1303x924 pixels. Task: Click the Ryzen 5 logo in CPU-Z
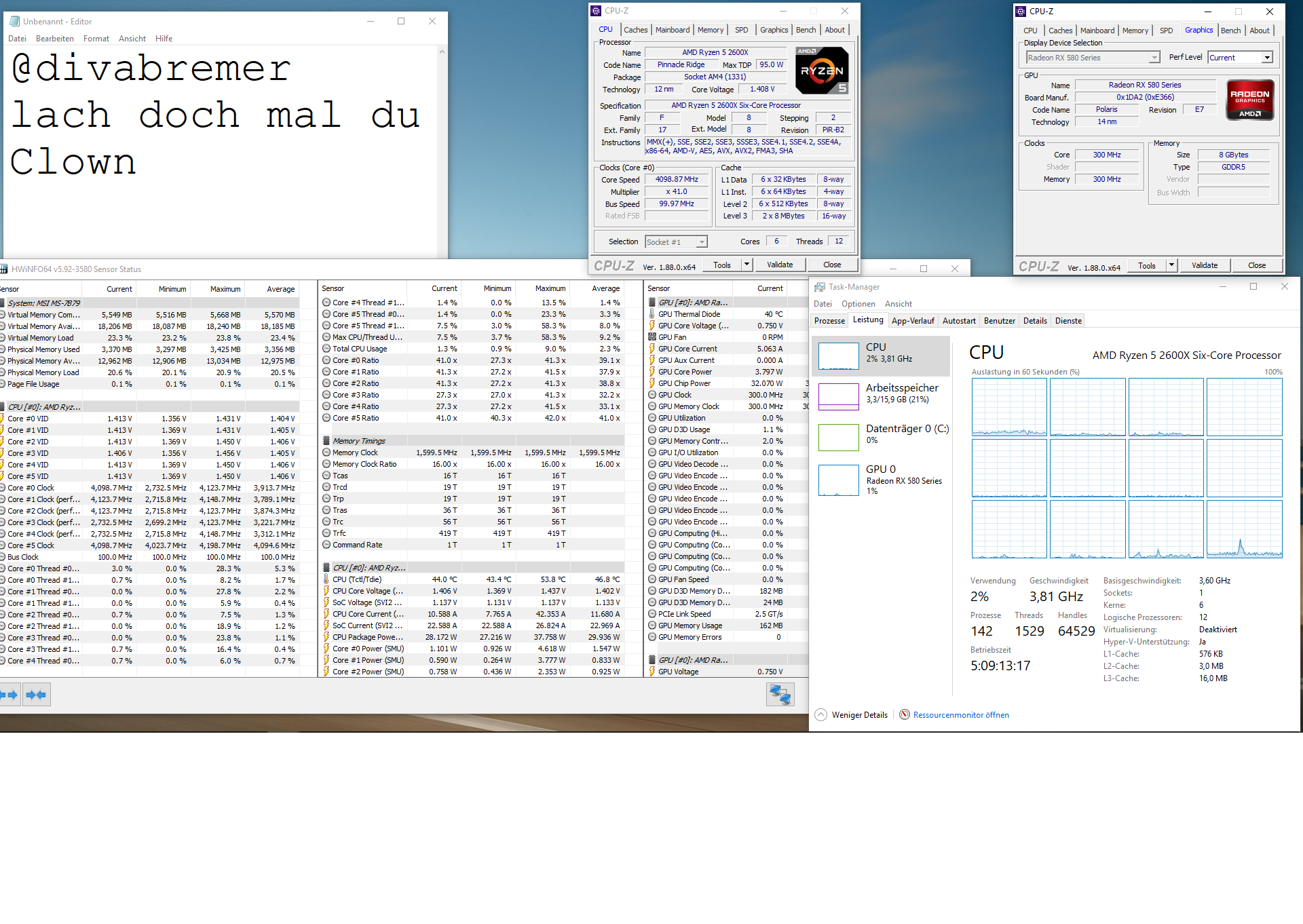(821, 71)
